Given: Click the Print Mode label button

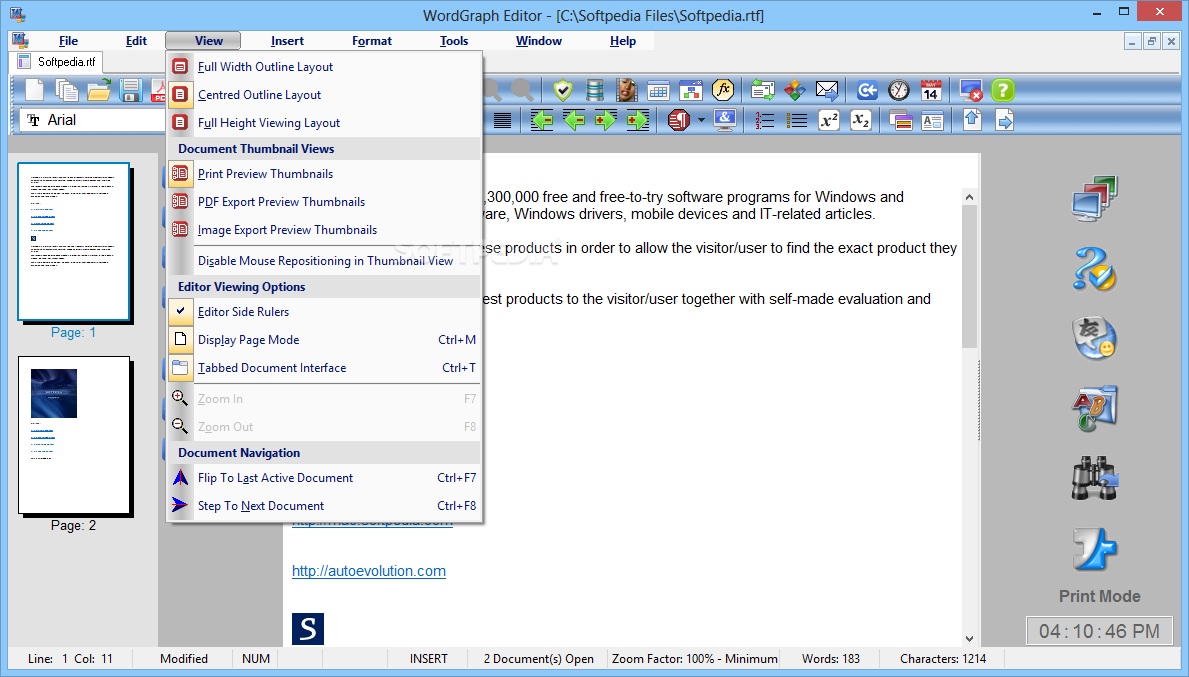Looking at the screenshot, I should [1100, 596].
